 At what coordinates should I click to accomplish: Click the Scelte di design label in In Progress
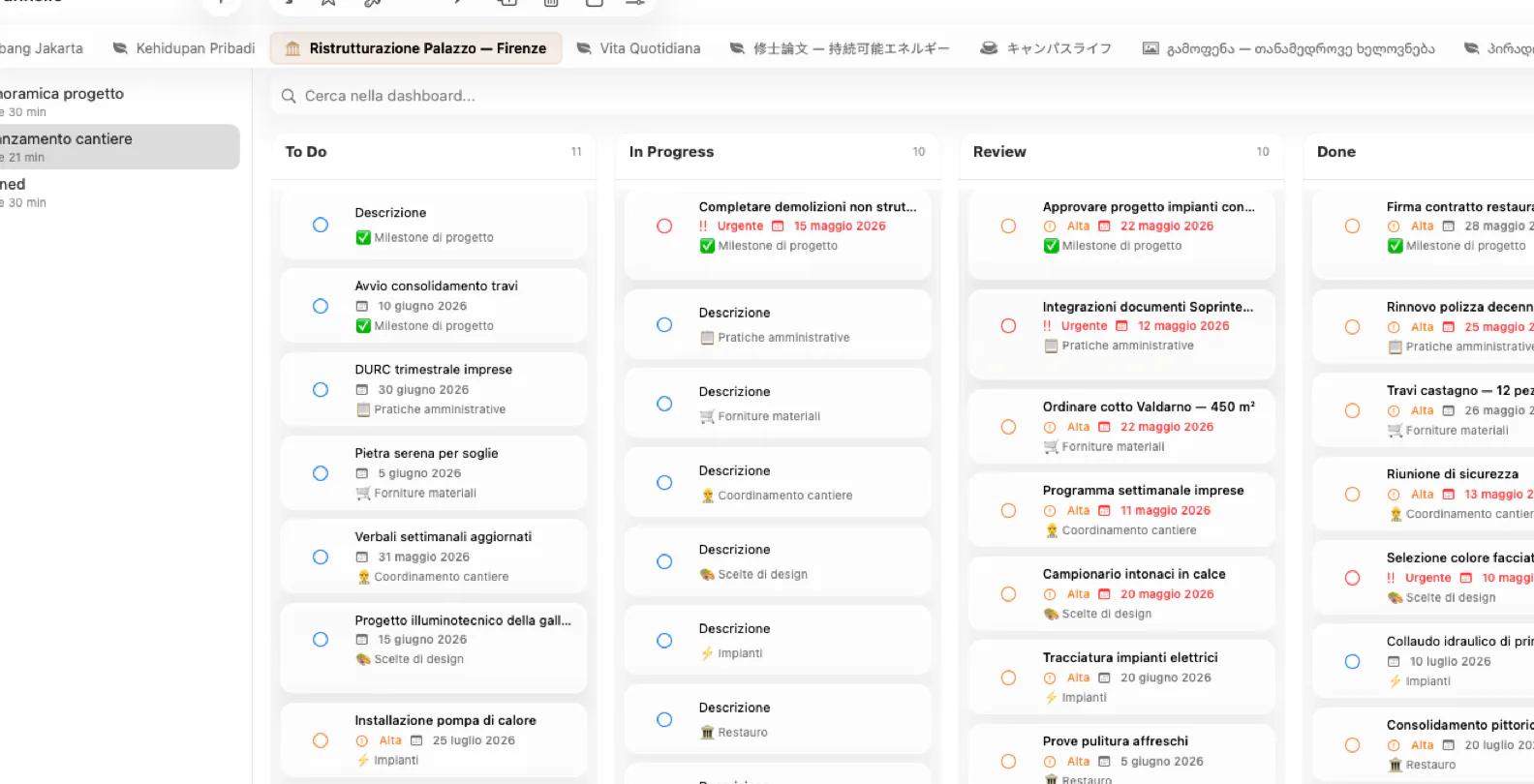[762, 575]
